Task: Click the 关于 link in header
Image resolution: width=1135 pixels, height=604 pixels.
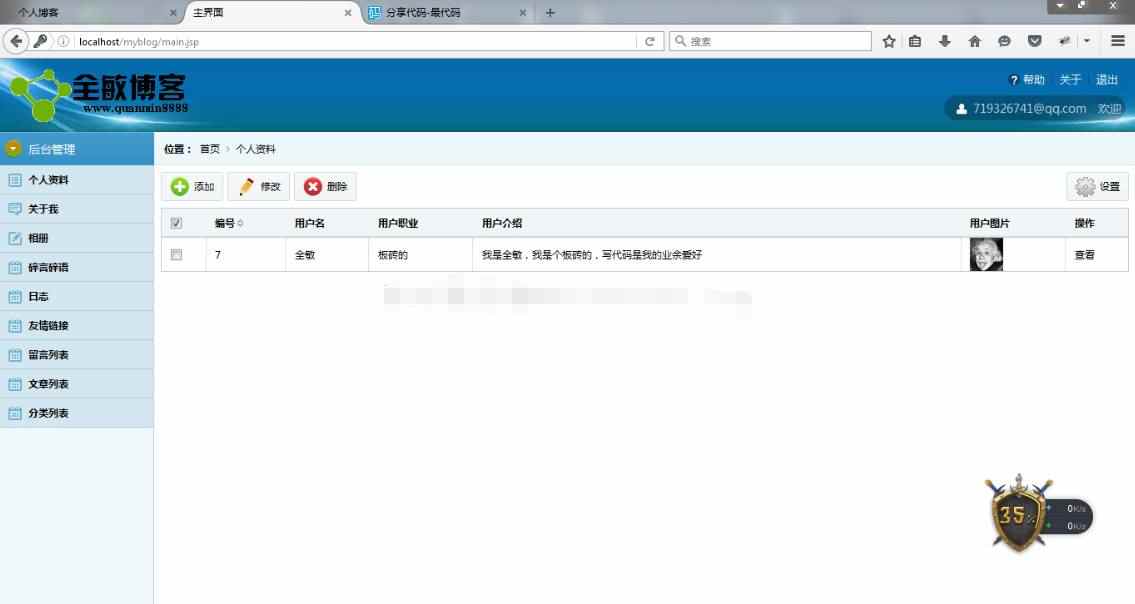Action: click(x=1070, y=80)
